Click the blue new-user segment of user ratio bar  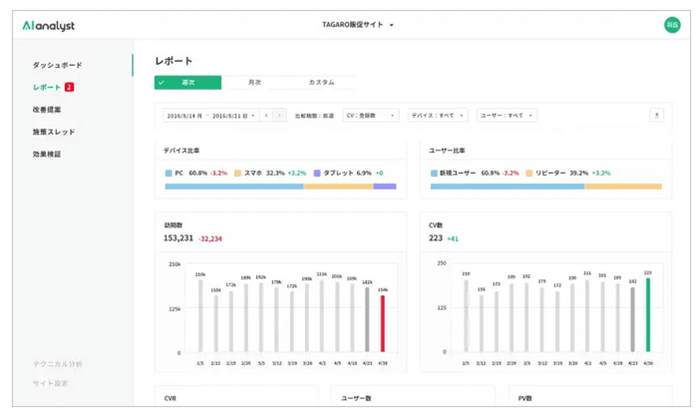tap(508, 186)
